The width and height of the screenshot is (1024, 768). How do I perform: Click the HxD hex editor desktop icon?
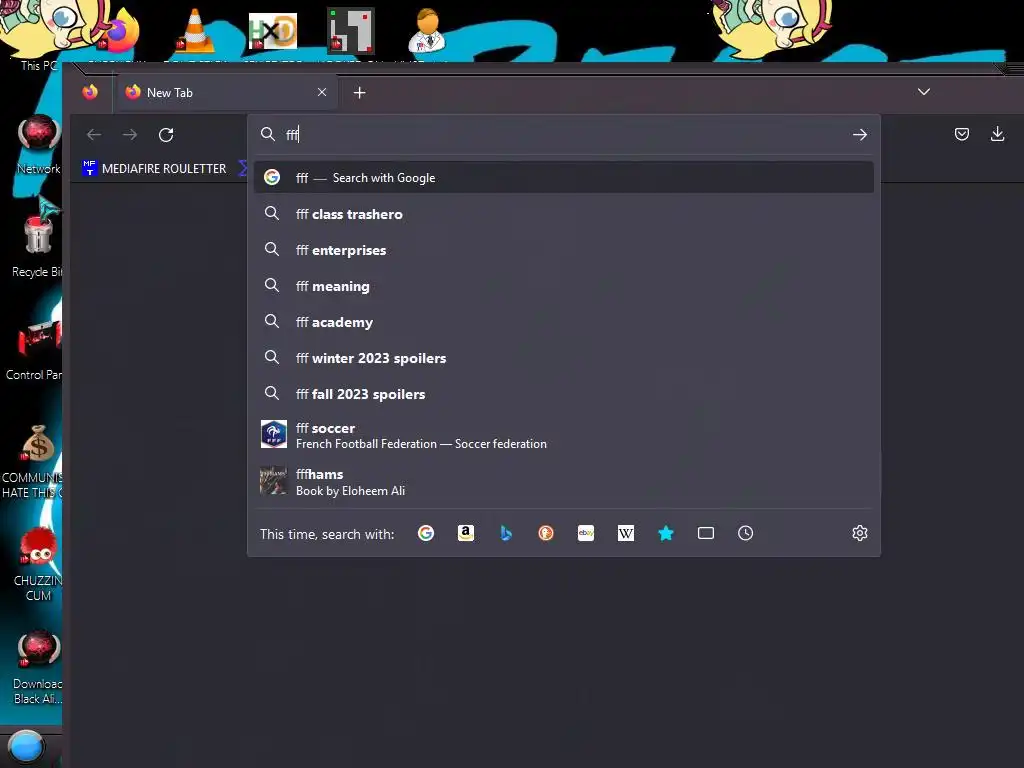(272, 31)
